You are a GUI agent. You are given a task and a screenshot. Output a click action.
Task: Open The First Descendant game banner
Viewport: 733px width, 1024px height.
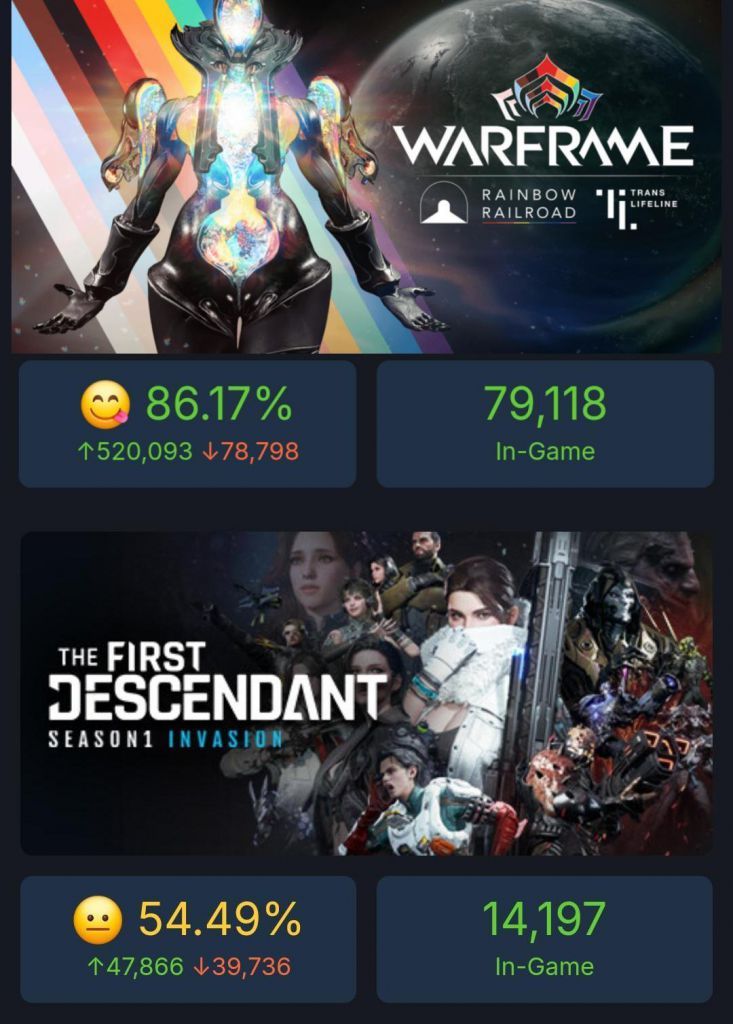[366, 693]
